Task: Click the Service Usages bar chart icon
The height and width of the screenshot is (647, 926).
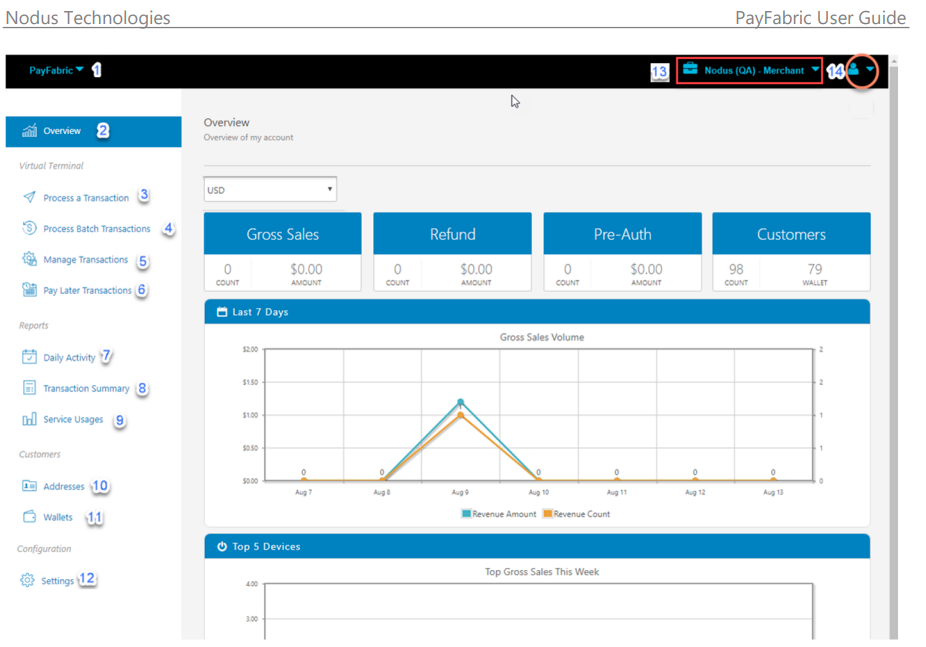Action: [x=29, y=420]
